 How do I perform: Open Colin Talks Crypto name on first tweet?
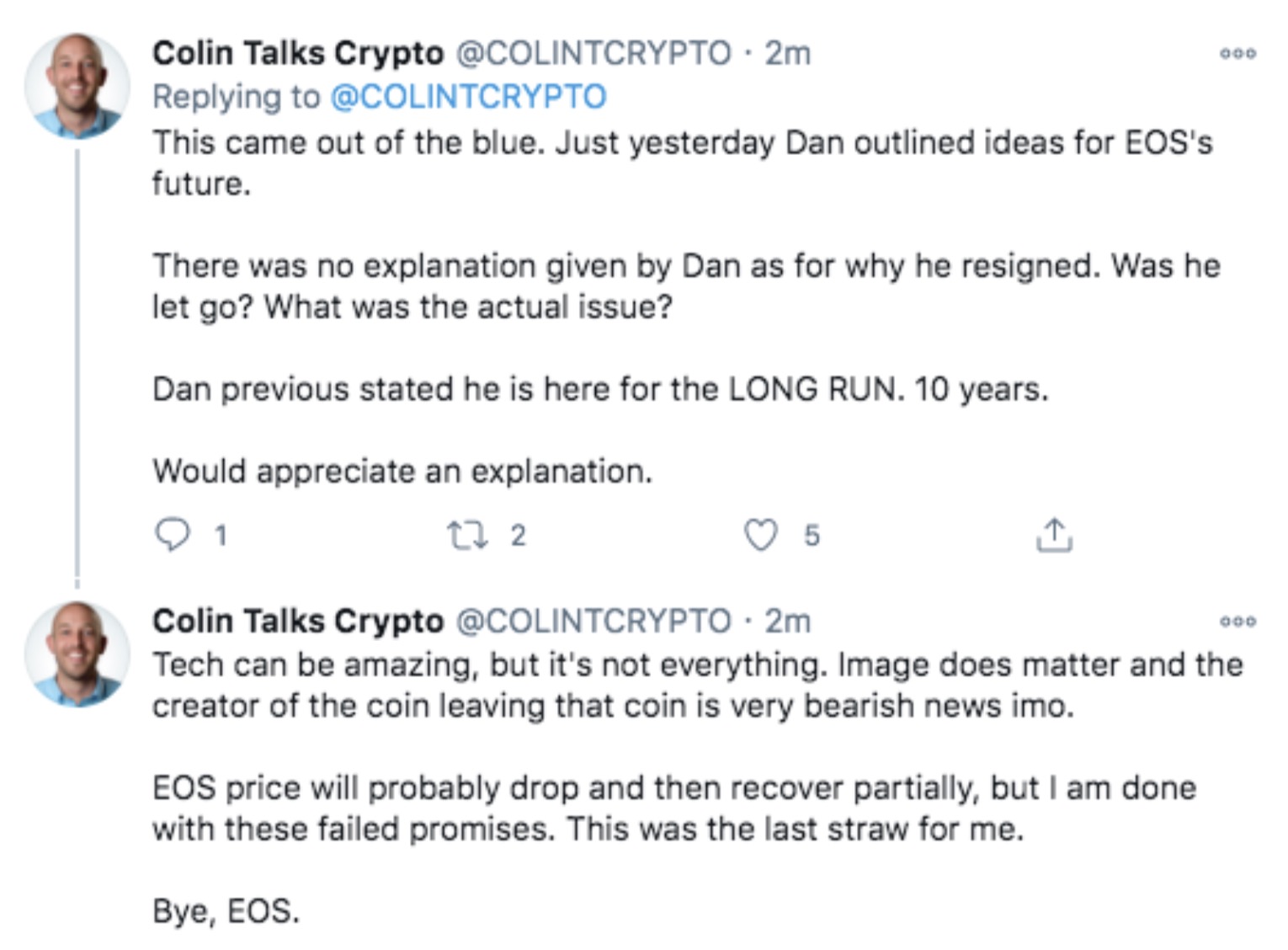click(297, 53)
